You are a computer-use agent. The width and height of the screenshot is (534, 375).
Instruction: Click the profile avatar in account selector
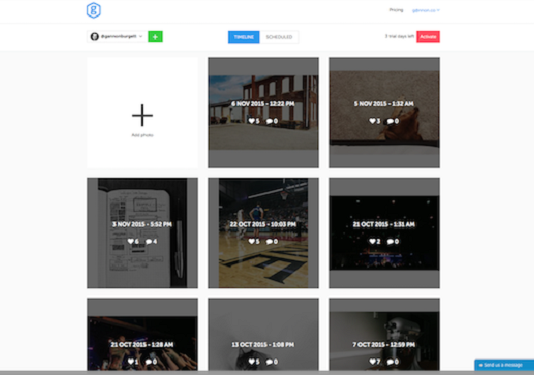[95, 36]
